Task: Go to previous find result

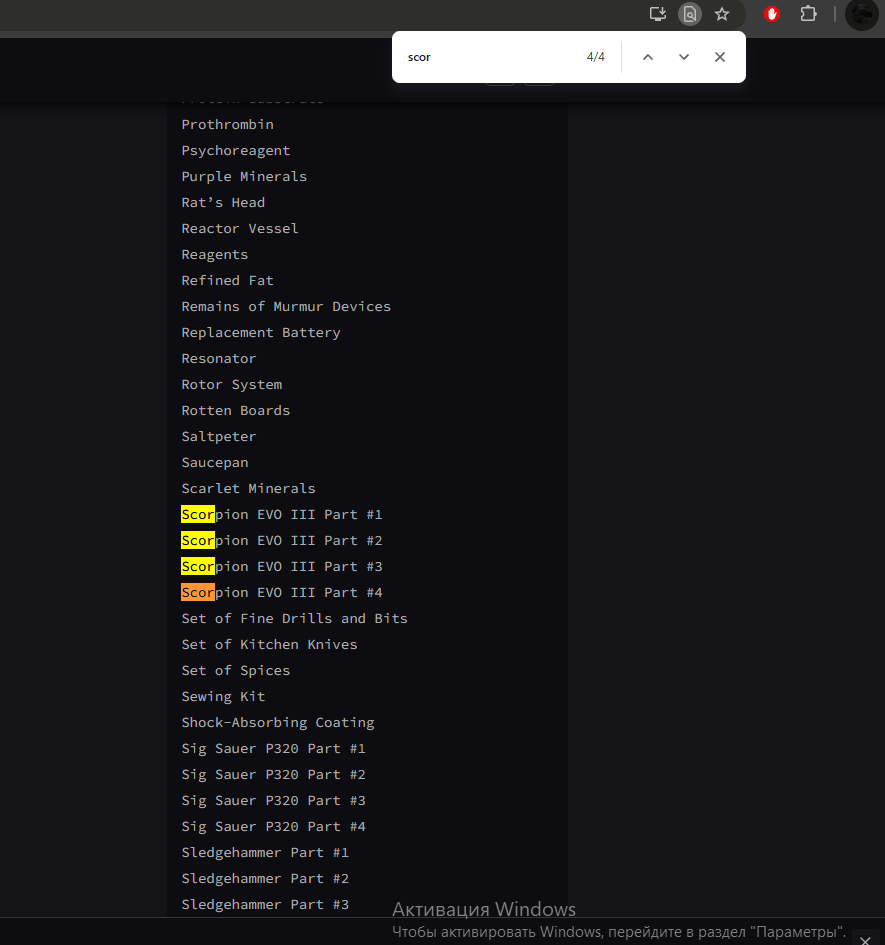Action: [x=648, y=57]
